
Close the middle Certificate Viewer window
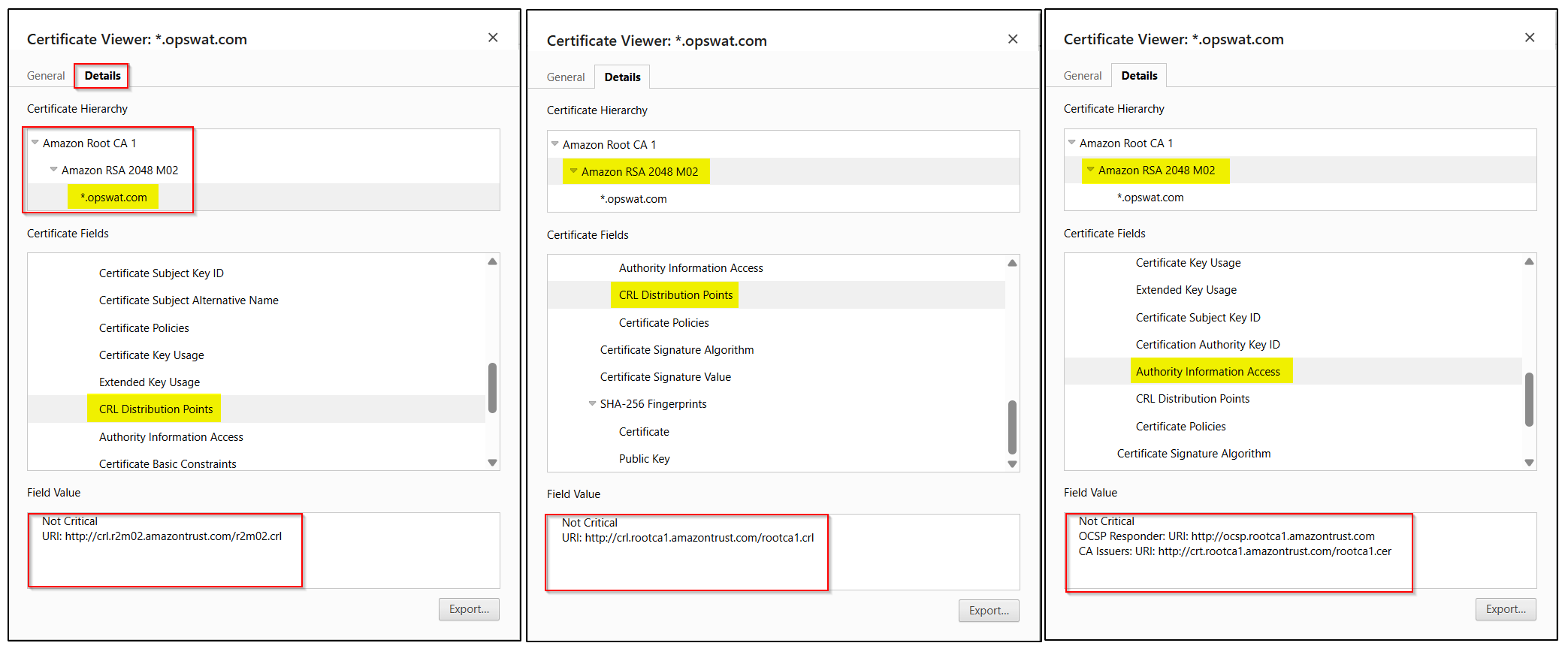point(1013,39)
